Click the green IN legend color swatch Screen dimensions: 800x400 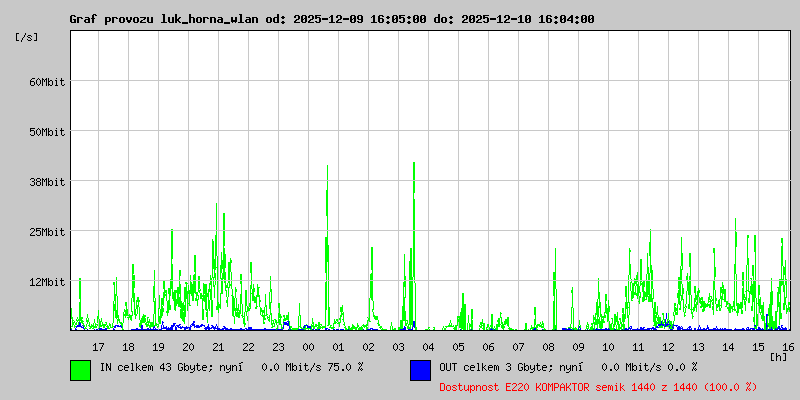pos(80,369)
